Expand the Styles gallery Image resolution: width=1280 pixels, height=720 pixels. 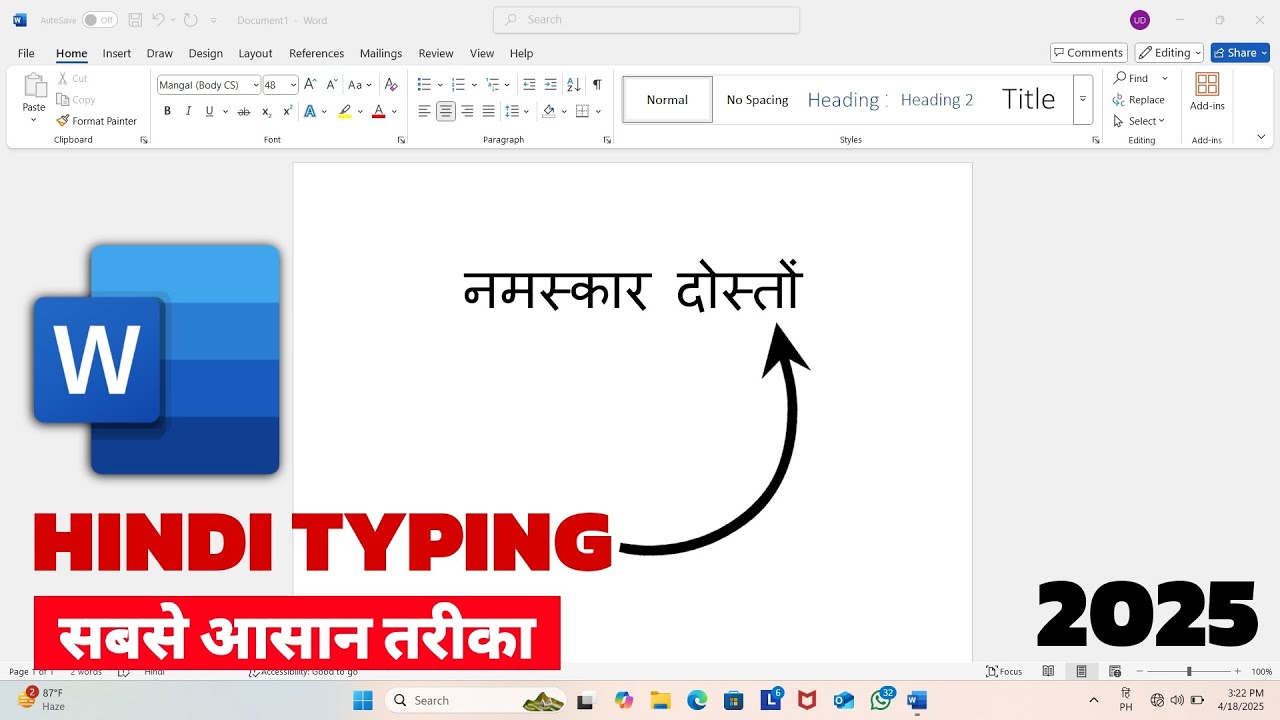click(1083, 100)
